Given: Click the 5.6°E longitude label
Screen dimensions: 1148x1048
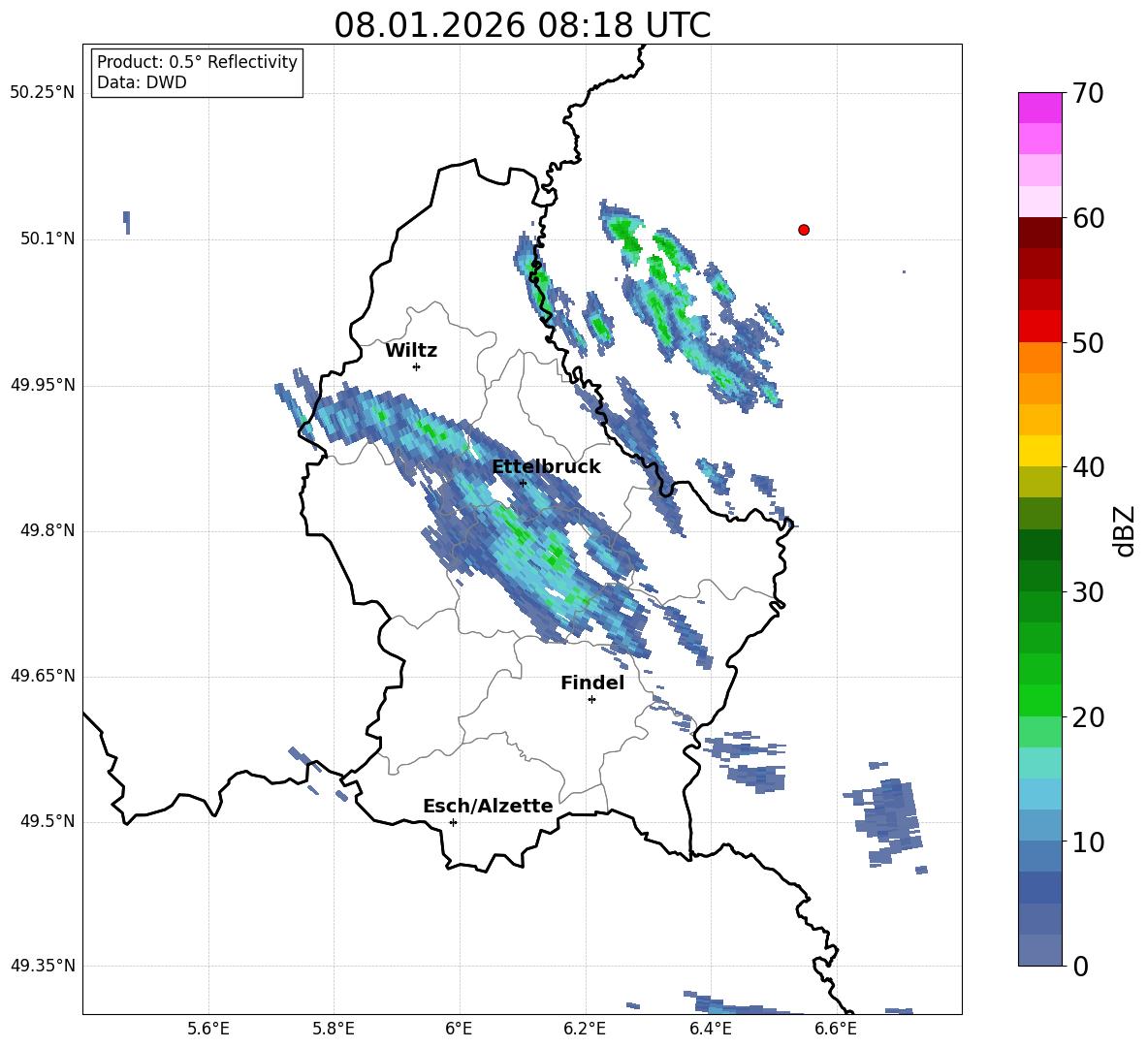Looking at the screenshot, I should [208, 1029].
